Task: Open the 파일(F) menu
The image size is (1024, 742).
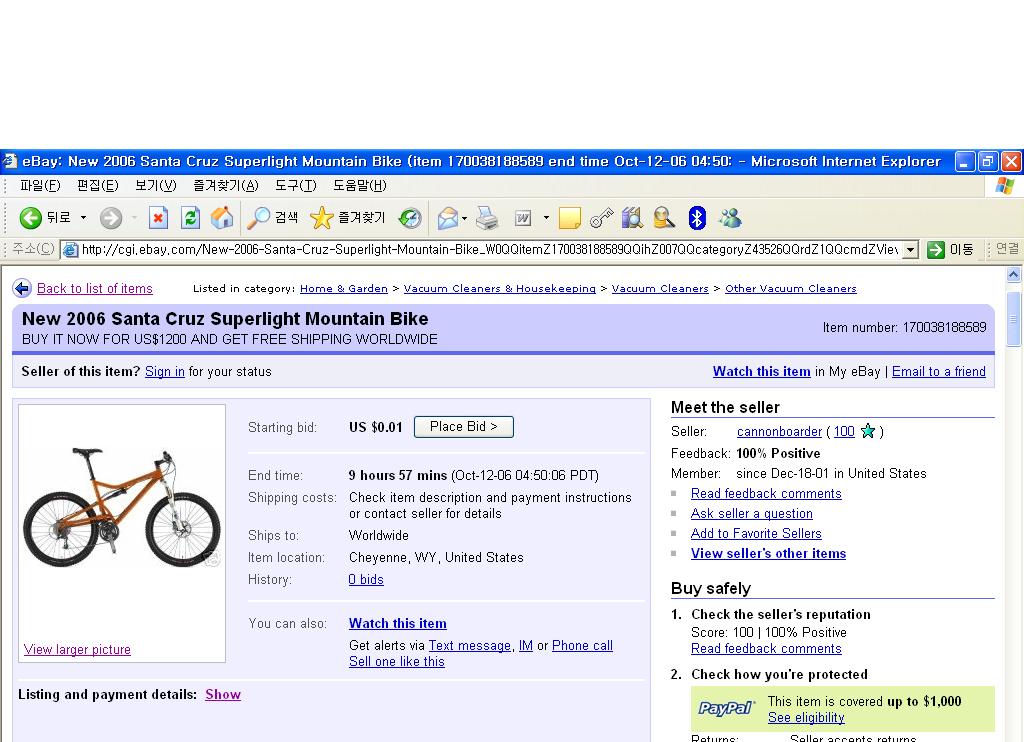Action: [x=40, y=186]
